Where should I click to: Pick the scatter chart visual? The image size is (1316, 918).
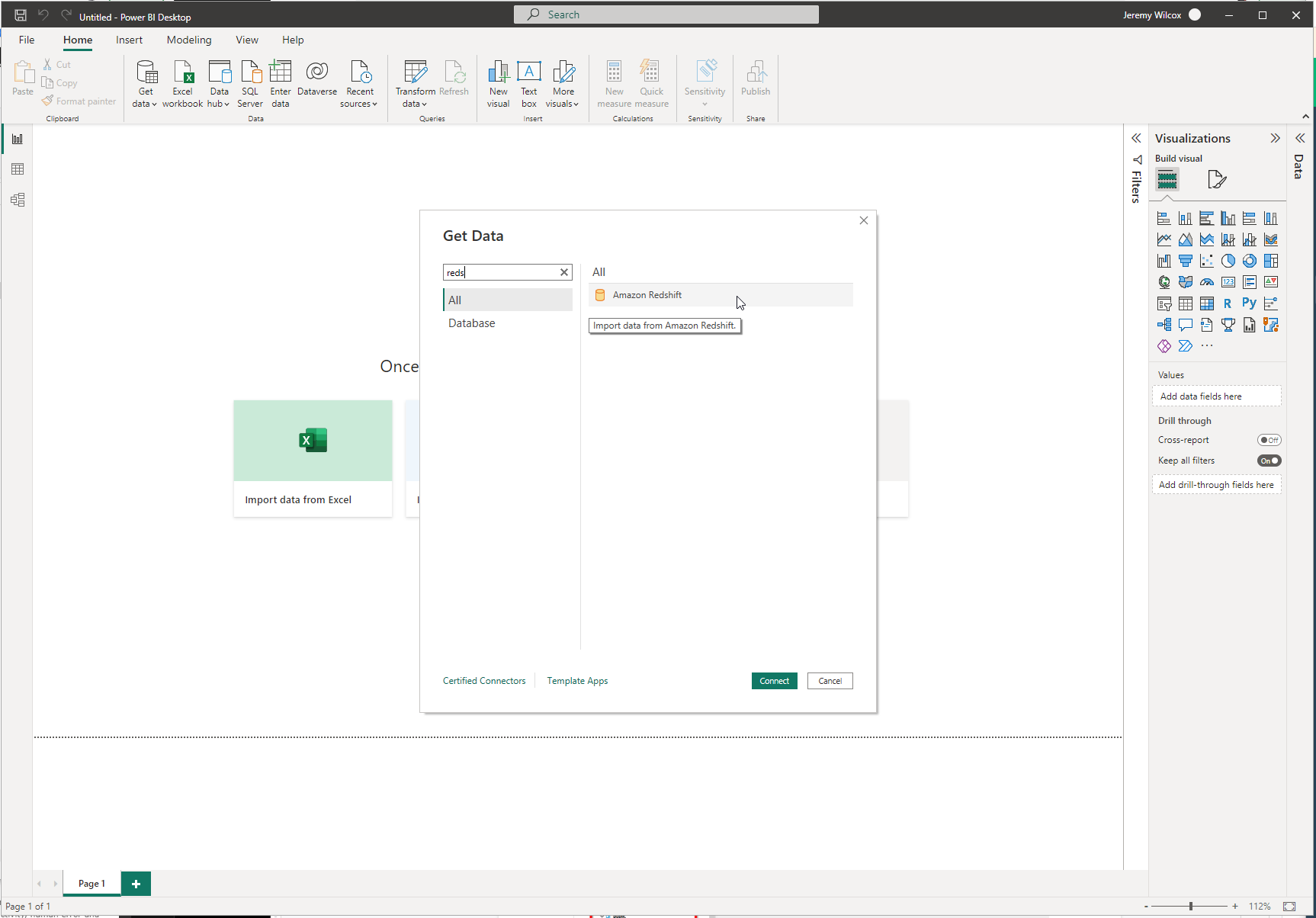coord(1207,261)
